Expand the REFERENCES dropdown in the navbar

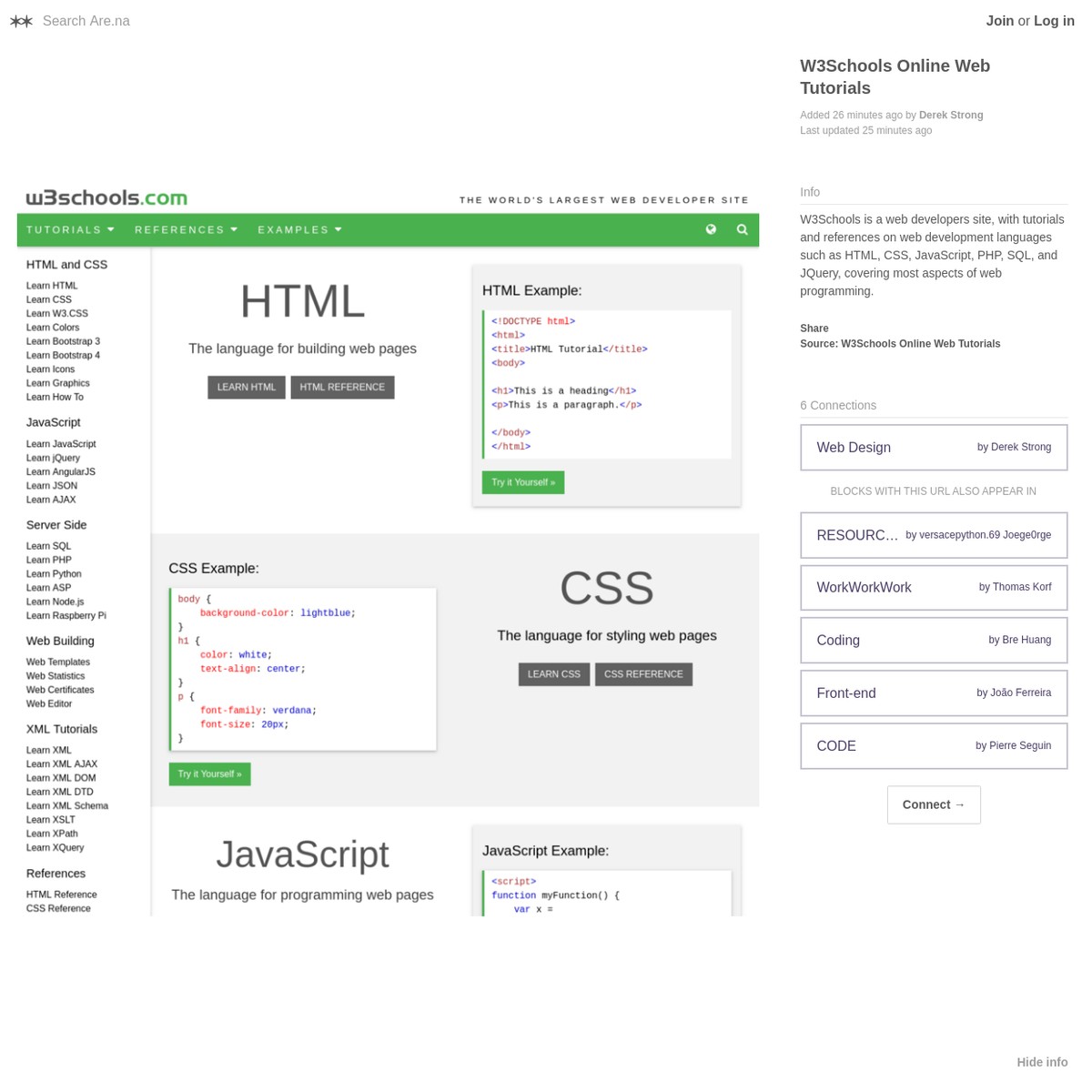pyautogui.click(x=186, y=230)
